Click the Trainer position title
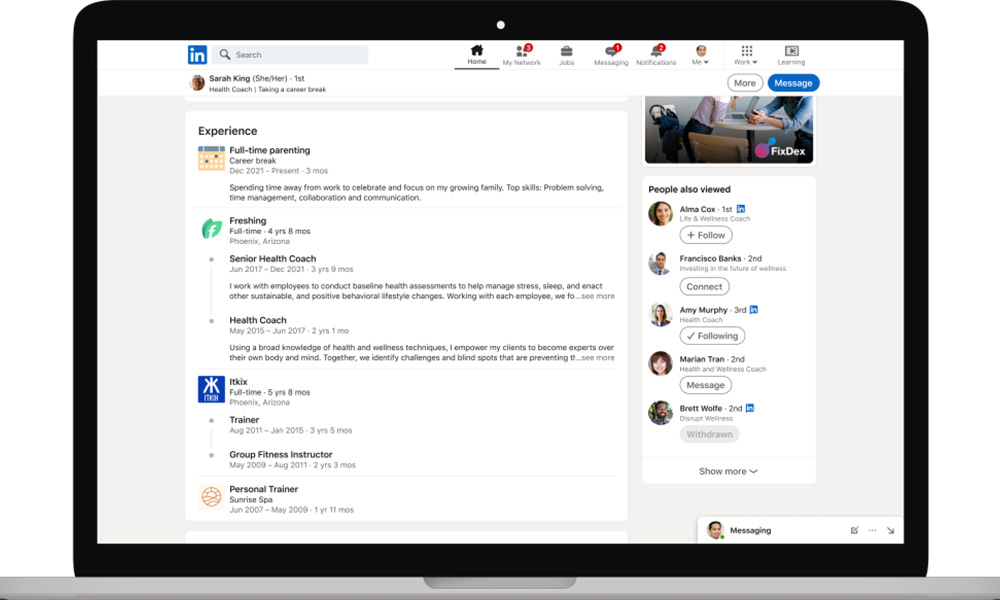 pos(244,420)
